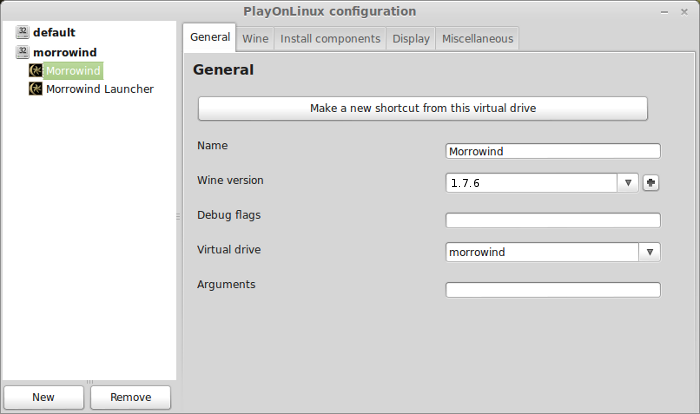700x414 pixels.
Task: Close the PlayOnLinux configuration window
Action: tap(684, 12)
